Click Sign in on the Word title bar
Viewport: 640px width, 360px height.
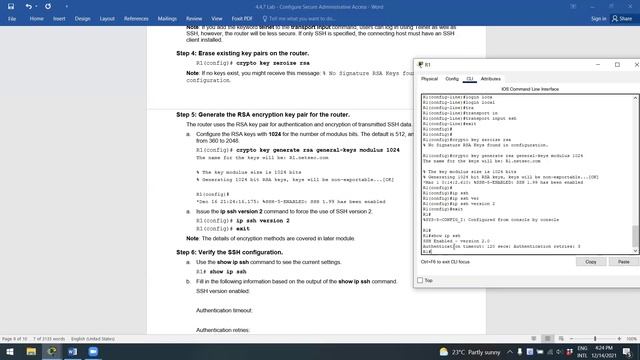[x=598, y=19]
